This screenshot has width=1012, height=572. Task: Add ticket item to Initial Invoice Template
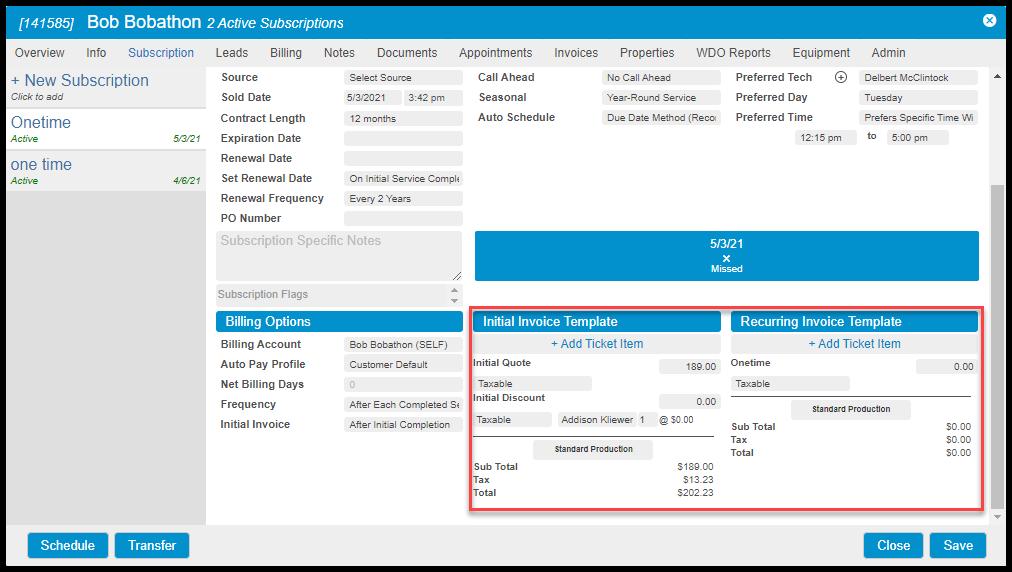597,344
